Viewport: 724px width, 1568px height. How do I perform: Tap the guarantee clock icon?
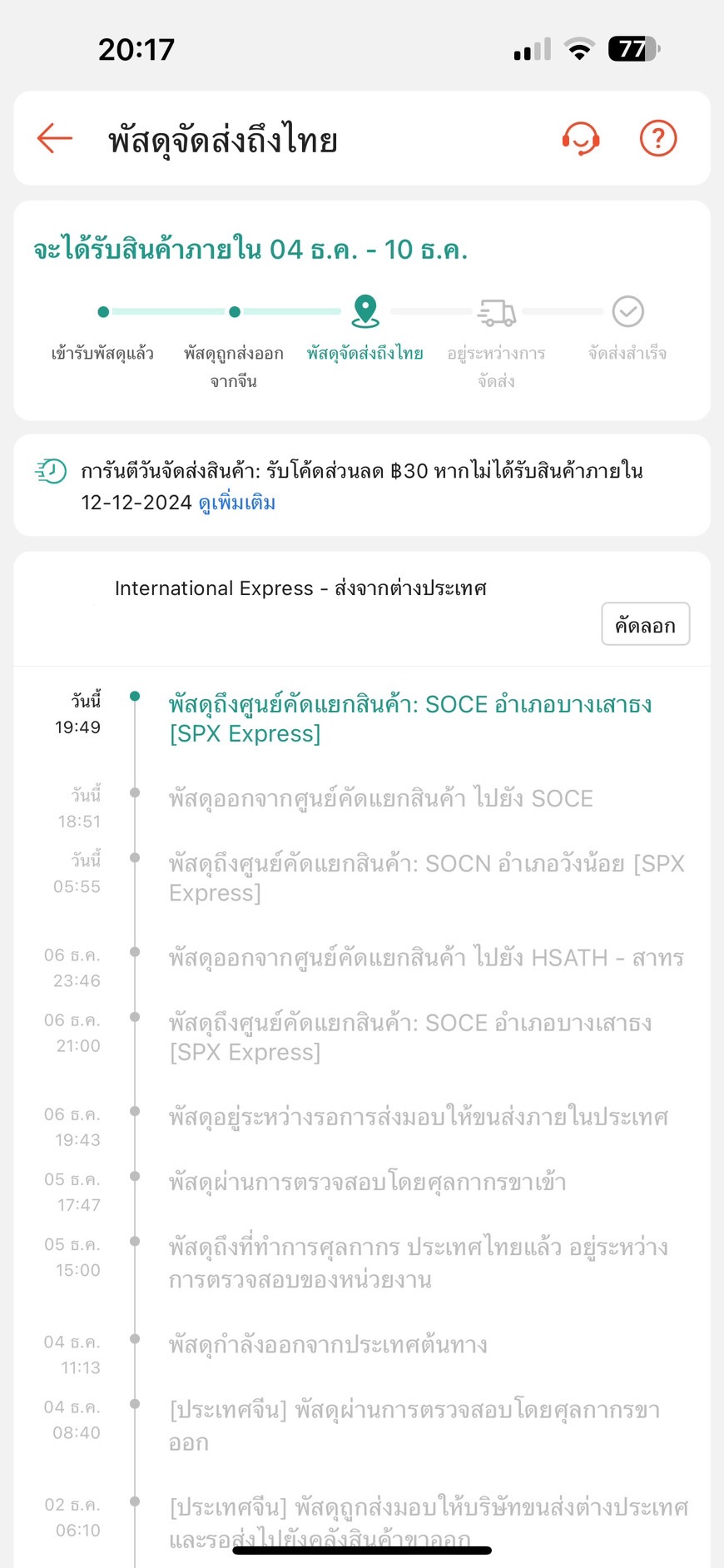tap(52, 471)
